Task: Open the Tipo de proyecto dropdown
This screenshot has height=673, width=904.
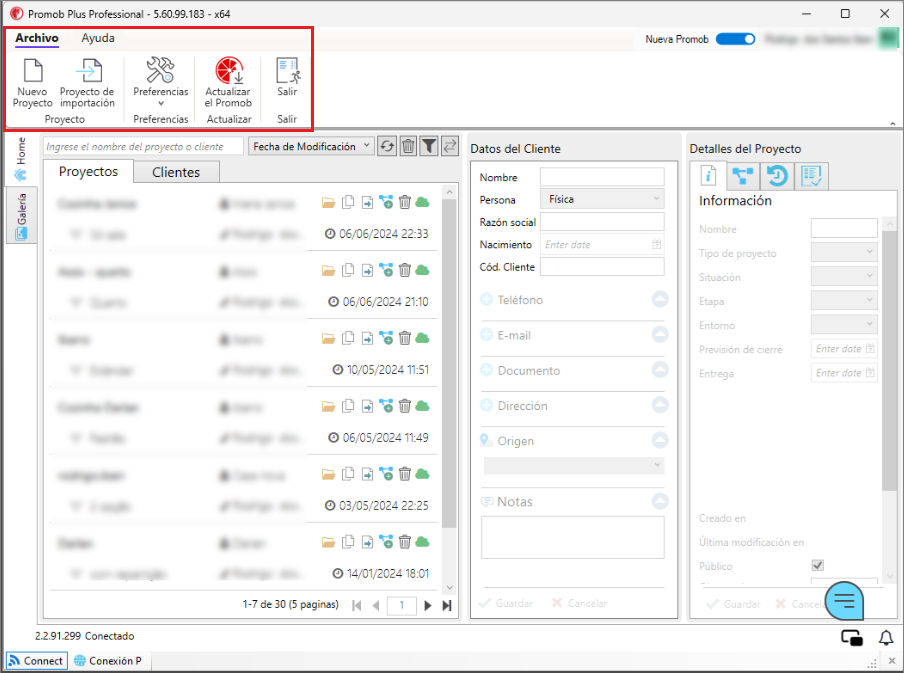Action: [x=844, y=252]
